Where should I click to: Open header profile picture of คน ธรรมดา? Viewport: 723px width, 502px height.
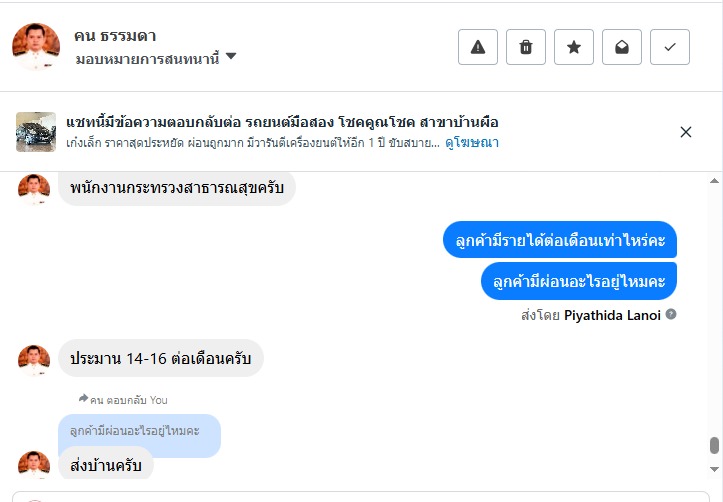click(36, 47)
